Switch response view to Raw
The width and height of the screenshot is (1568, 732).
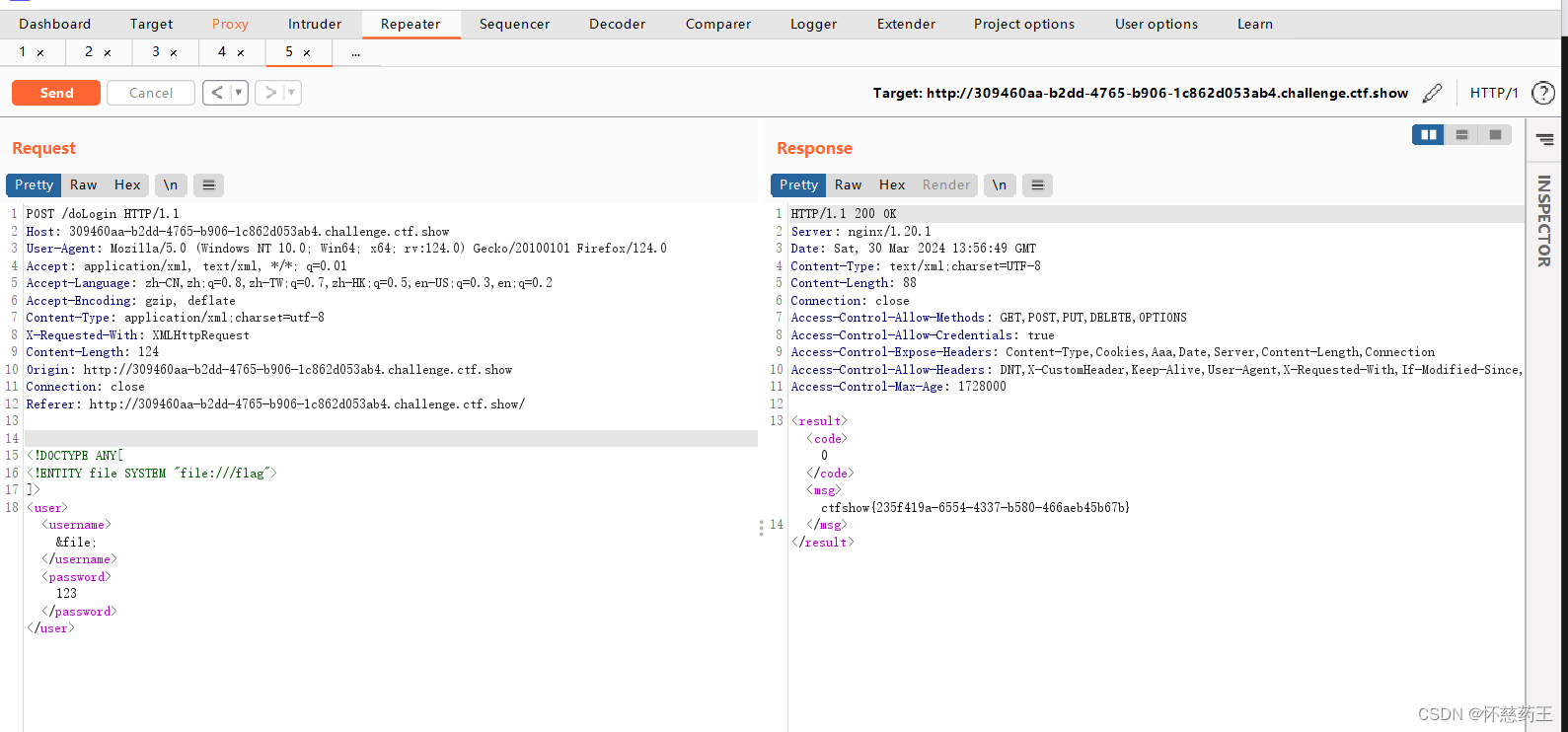pyautogui.click(x=848, y=184)
